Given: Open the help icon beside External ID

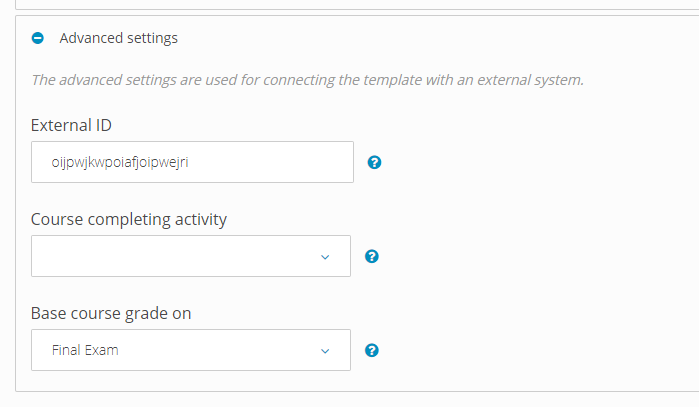Looking at the screenshot, I should pos(374,162).
